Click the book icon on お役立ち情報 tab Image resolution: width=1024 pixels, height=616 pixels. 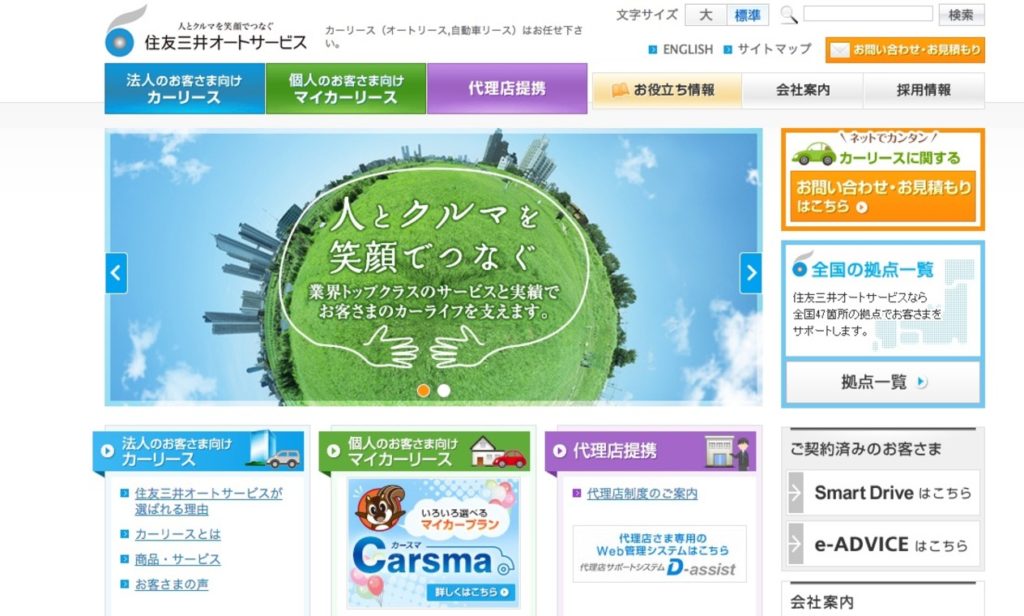pyautogui.click(x=620, y=90)
